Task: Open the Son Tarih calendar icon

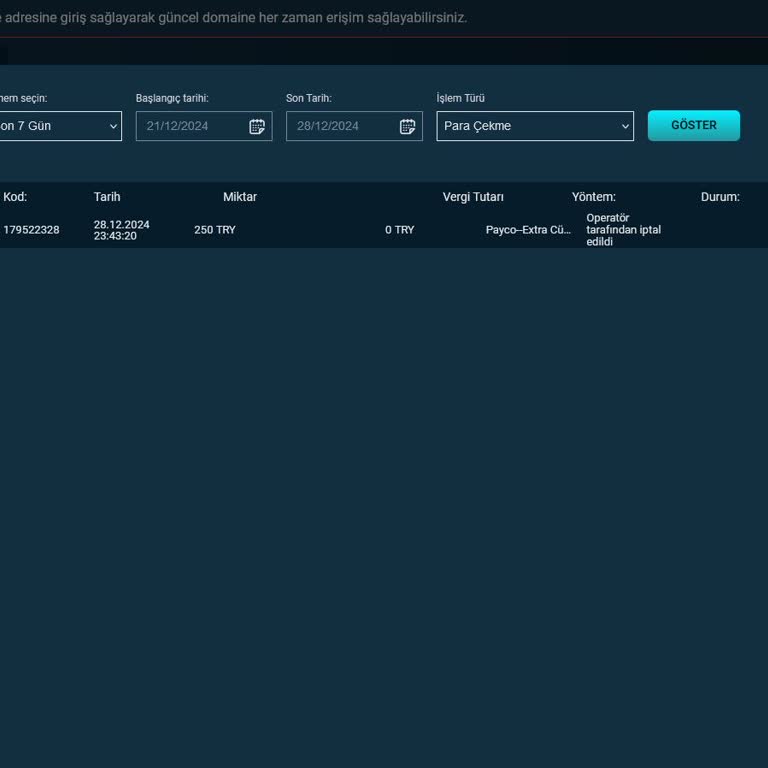Action: 407,126
